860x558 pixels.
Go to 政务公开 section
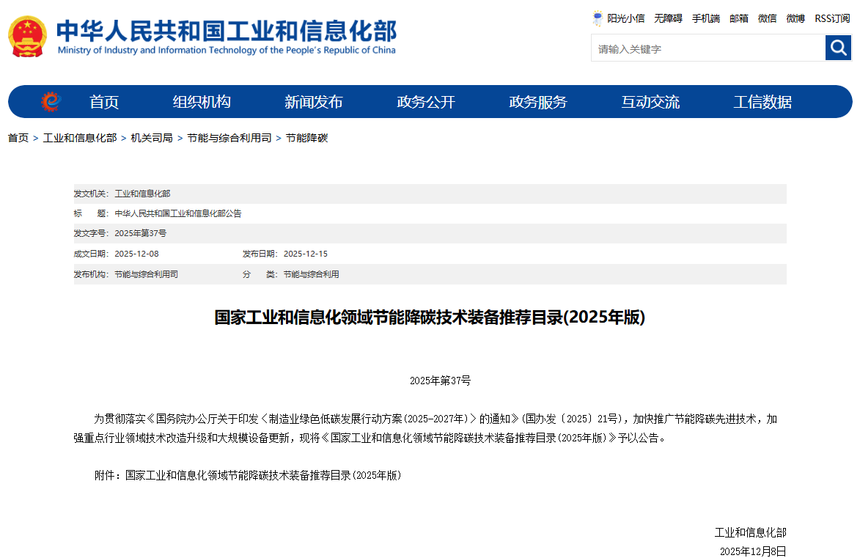pyautogui.click(x=426, y=102)
